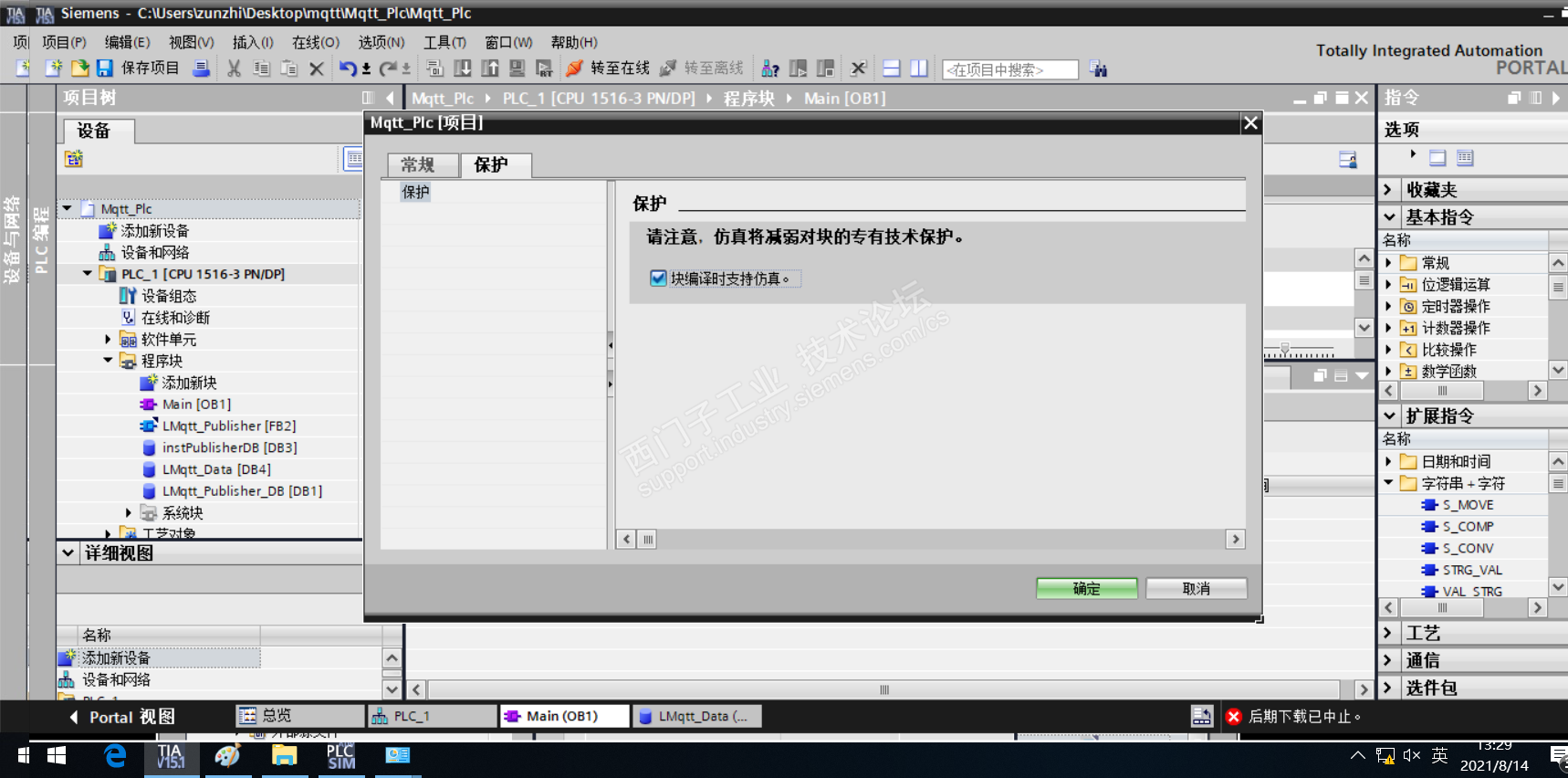Image resolution: width=1568 pixels, height=778 pixels.
Task: Switch to the LMqtt_Data editor tab
Action: [x=696, y=716]
